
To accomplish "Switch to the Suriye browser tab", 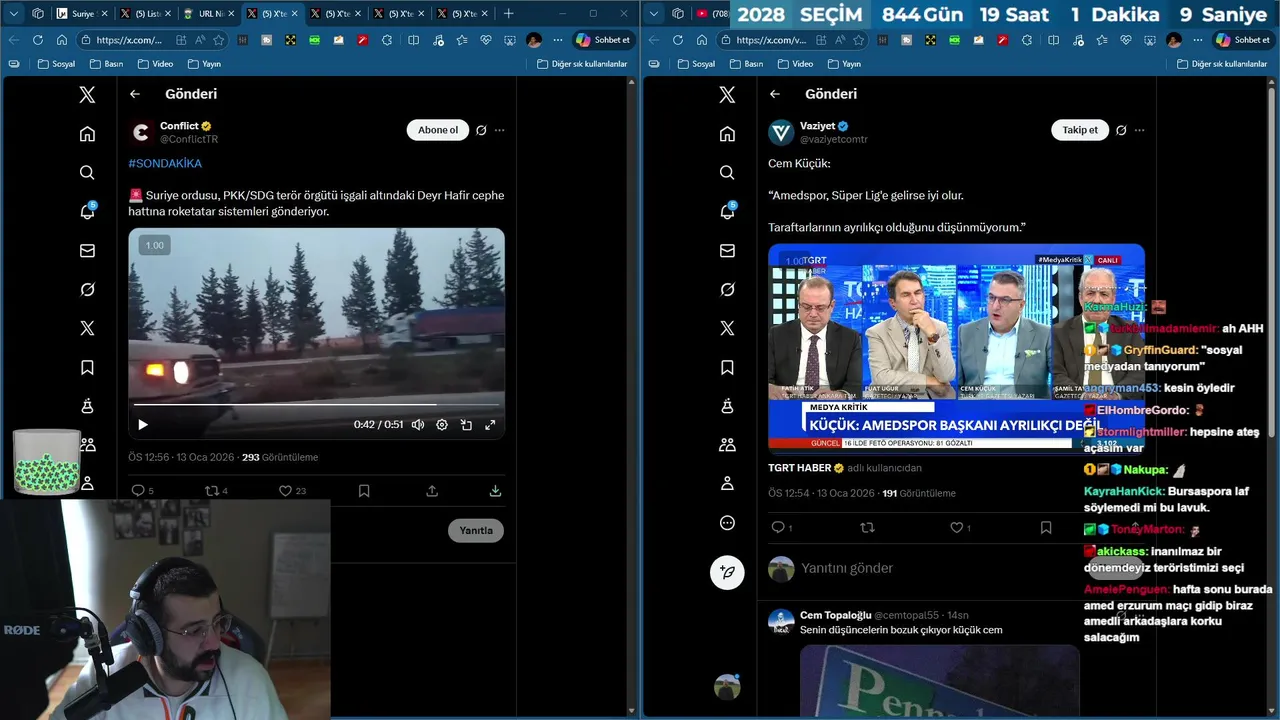I will click(x=82, y=13).
